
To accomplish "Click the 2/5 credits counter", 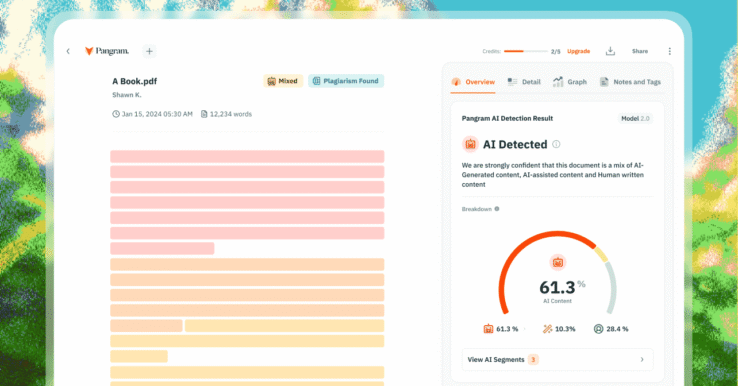I will [x=555, y=51].
